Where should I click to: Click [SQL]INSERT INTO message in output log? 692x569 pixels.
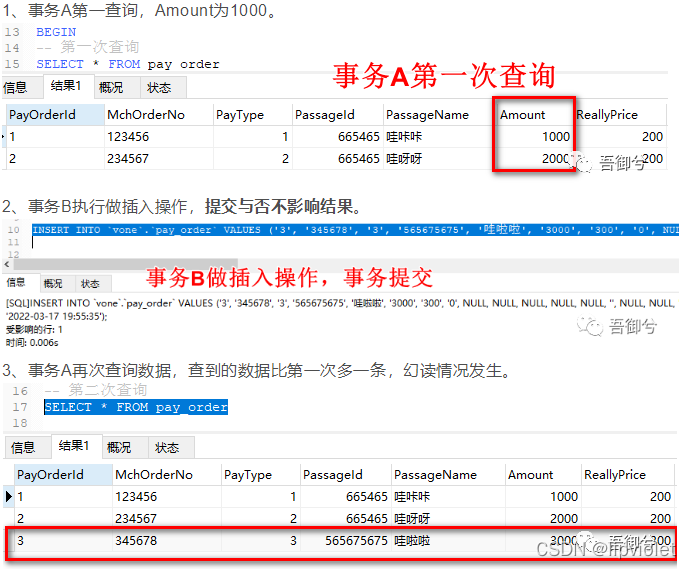(340, 304)
